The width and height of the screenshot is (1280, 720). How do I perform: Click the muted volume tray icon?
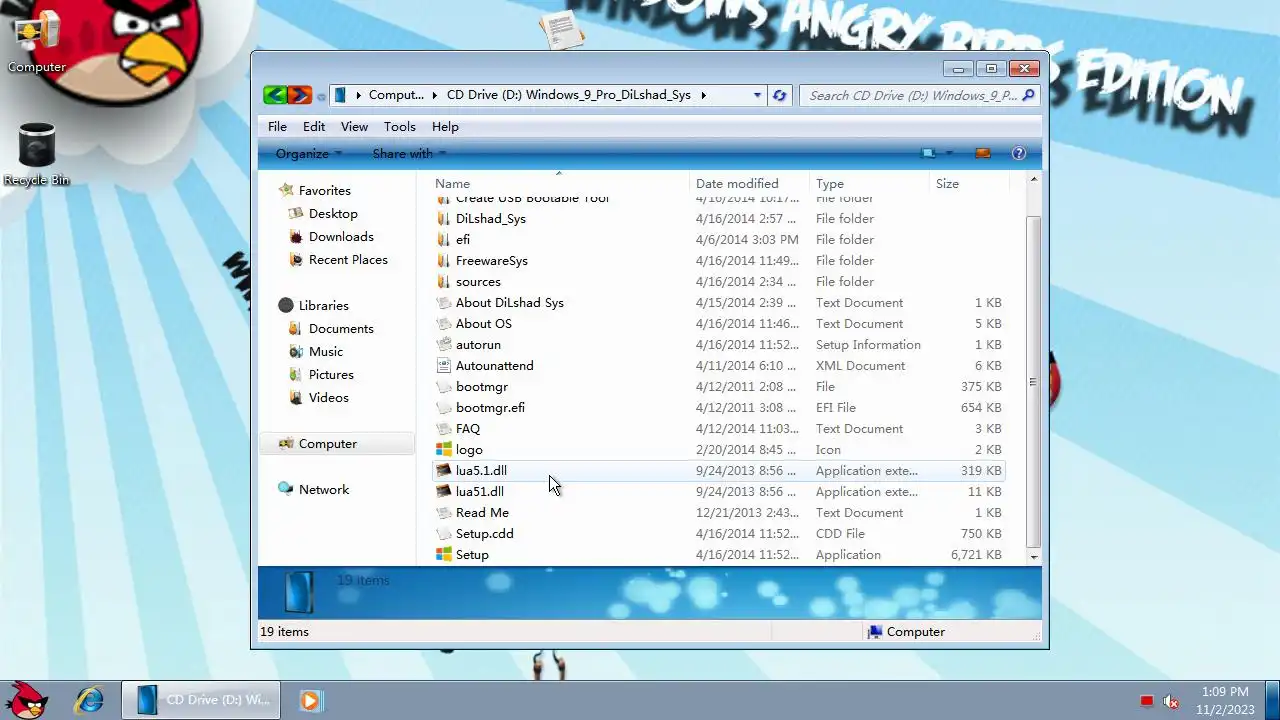(1171, 701)
